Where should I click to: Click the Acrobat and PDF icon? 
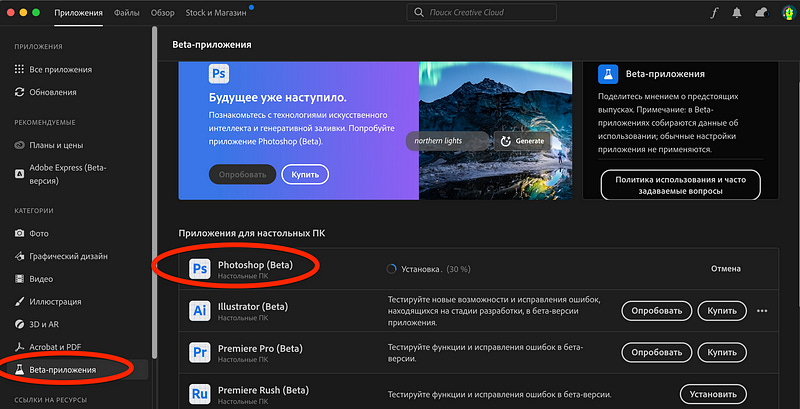(x=19, y=347)
